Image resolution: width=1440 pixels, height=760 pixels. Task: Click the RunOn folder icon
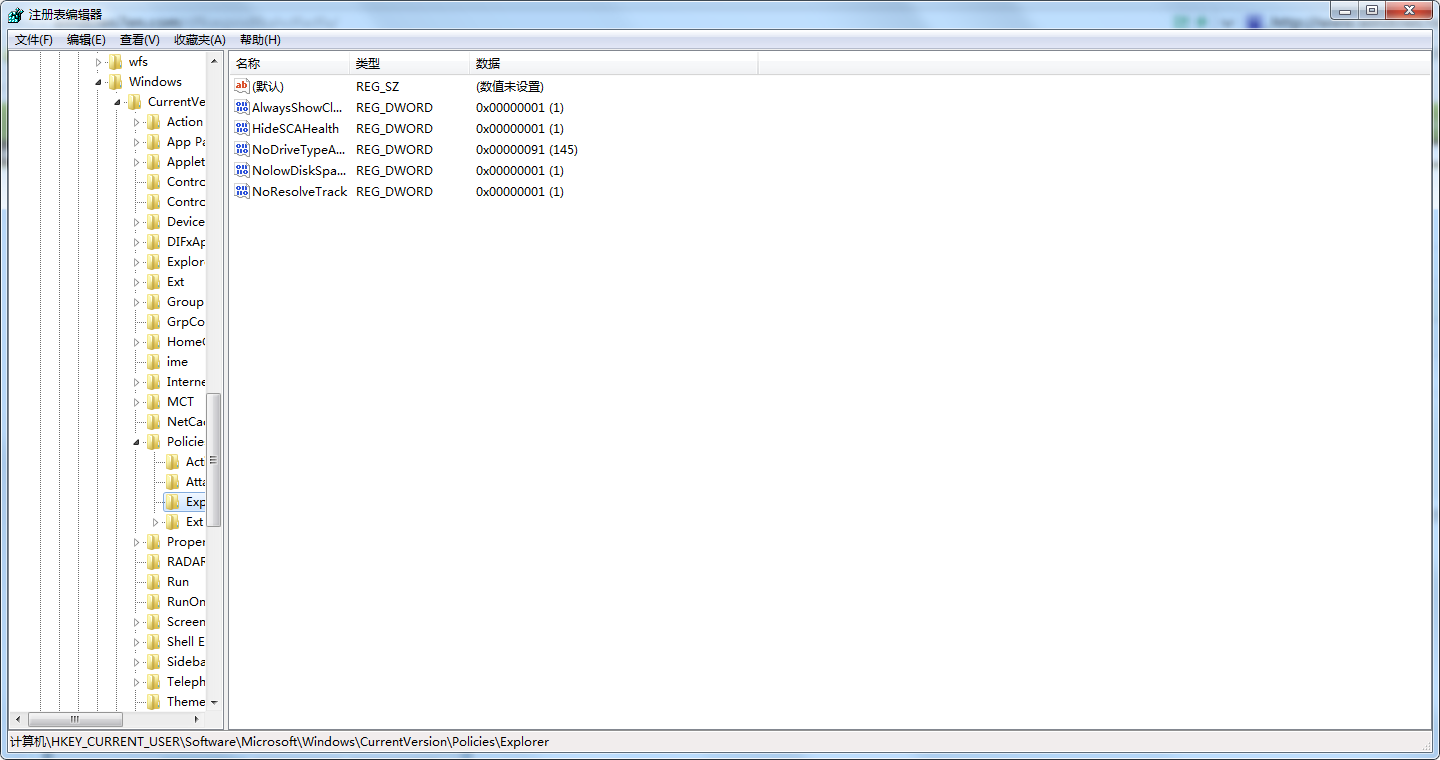tap(153, 602)
